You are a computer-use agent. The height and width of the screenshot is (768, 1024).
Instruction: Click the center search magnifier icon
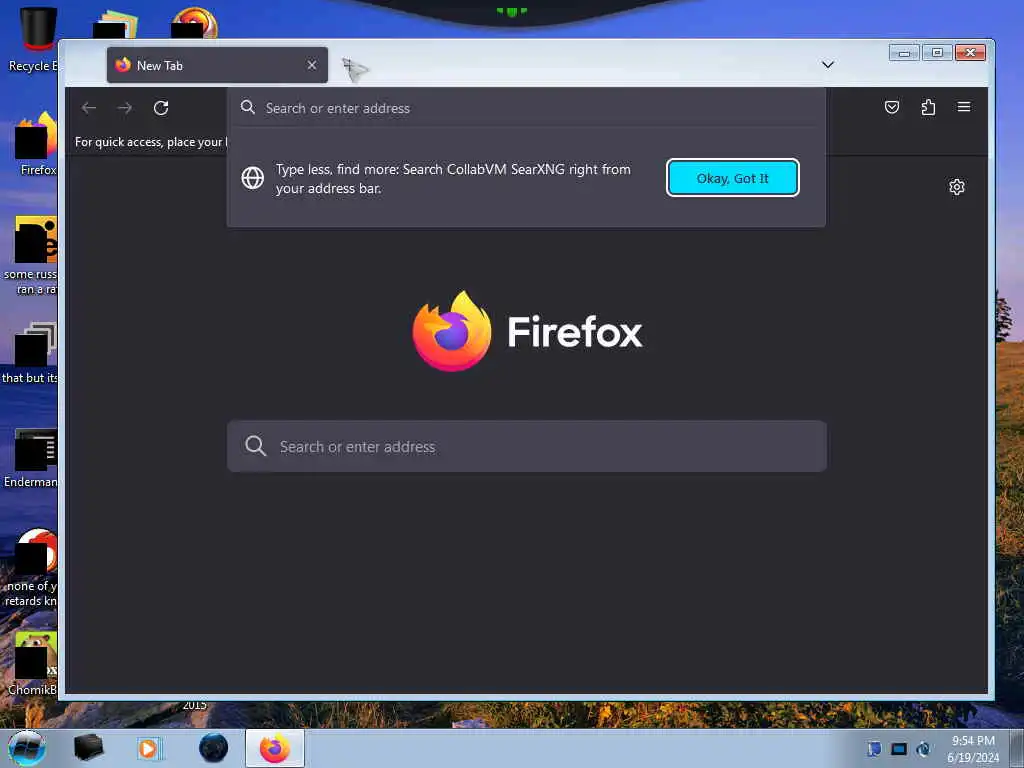[x=255, y=446]
